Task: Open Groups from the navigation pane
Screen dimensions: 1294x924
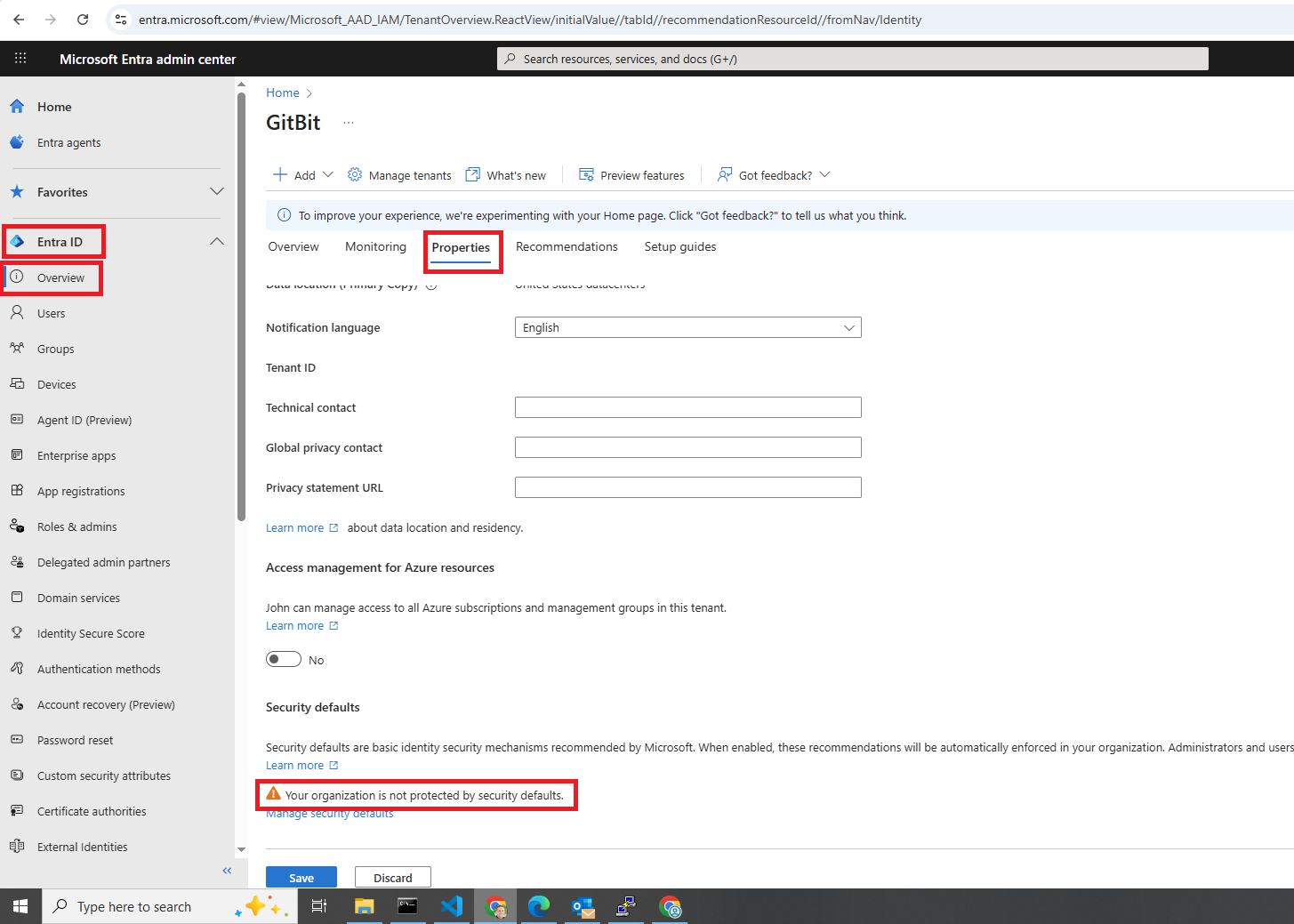Action: (x=54, y=348)
